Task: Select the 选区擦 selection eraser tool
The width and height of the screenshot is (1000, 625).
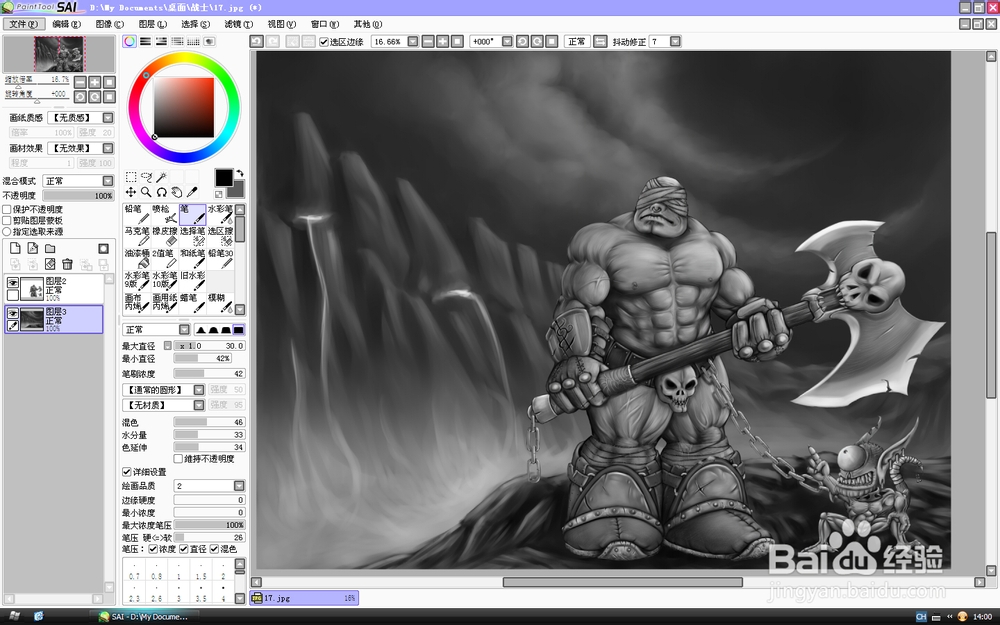Action: 220,237
